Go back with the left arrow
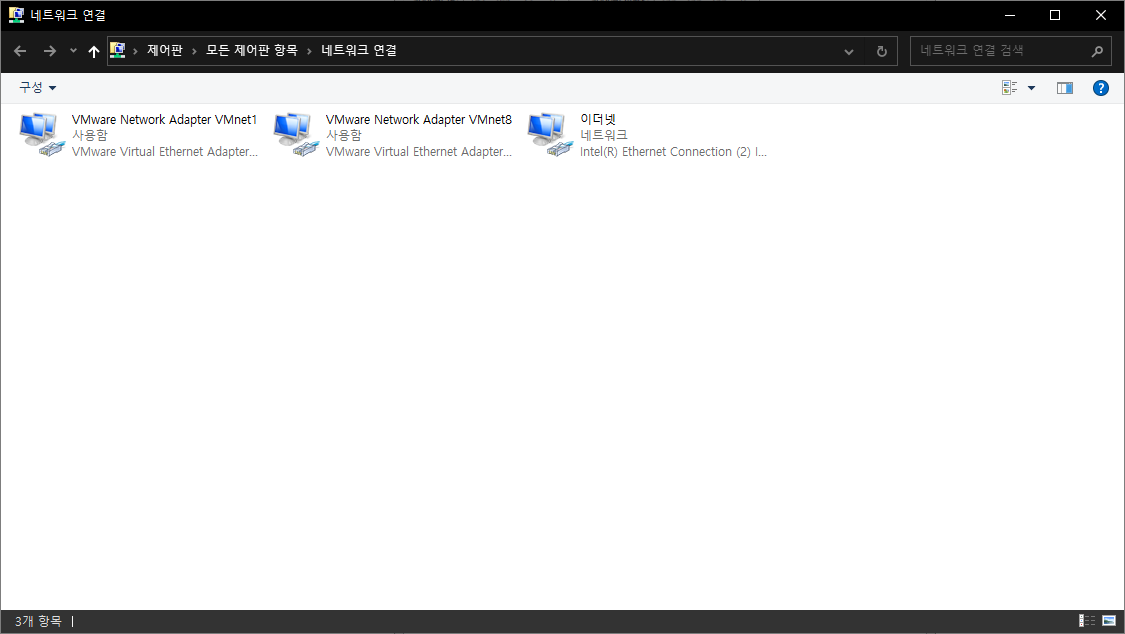 [20, 51]
